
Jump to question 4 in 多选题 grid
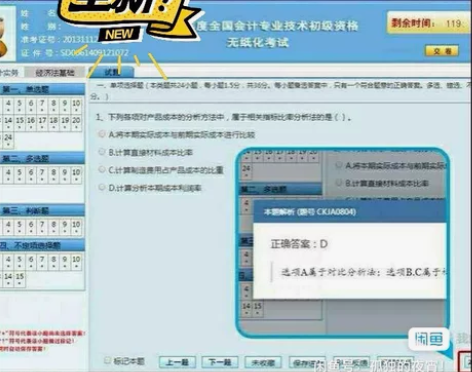click(x=8, y=175)
